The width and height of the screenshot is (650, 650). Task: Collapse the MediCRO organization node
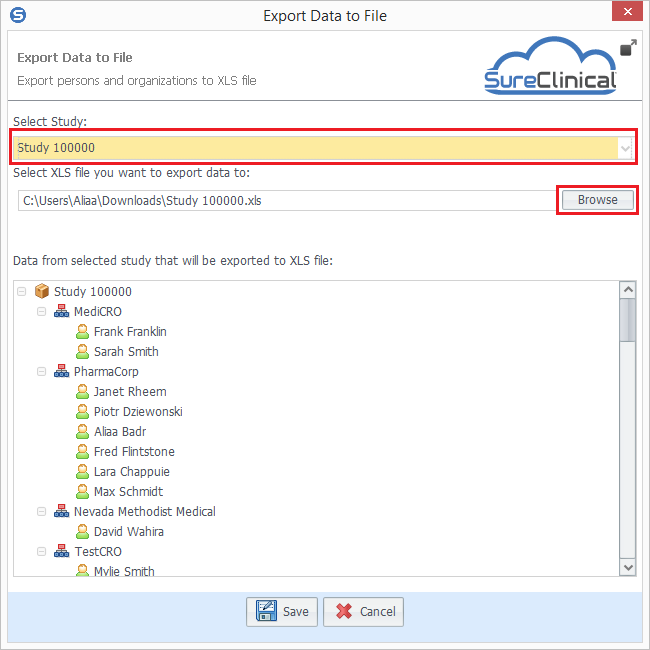coord(41,311)
